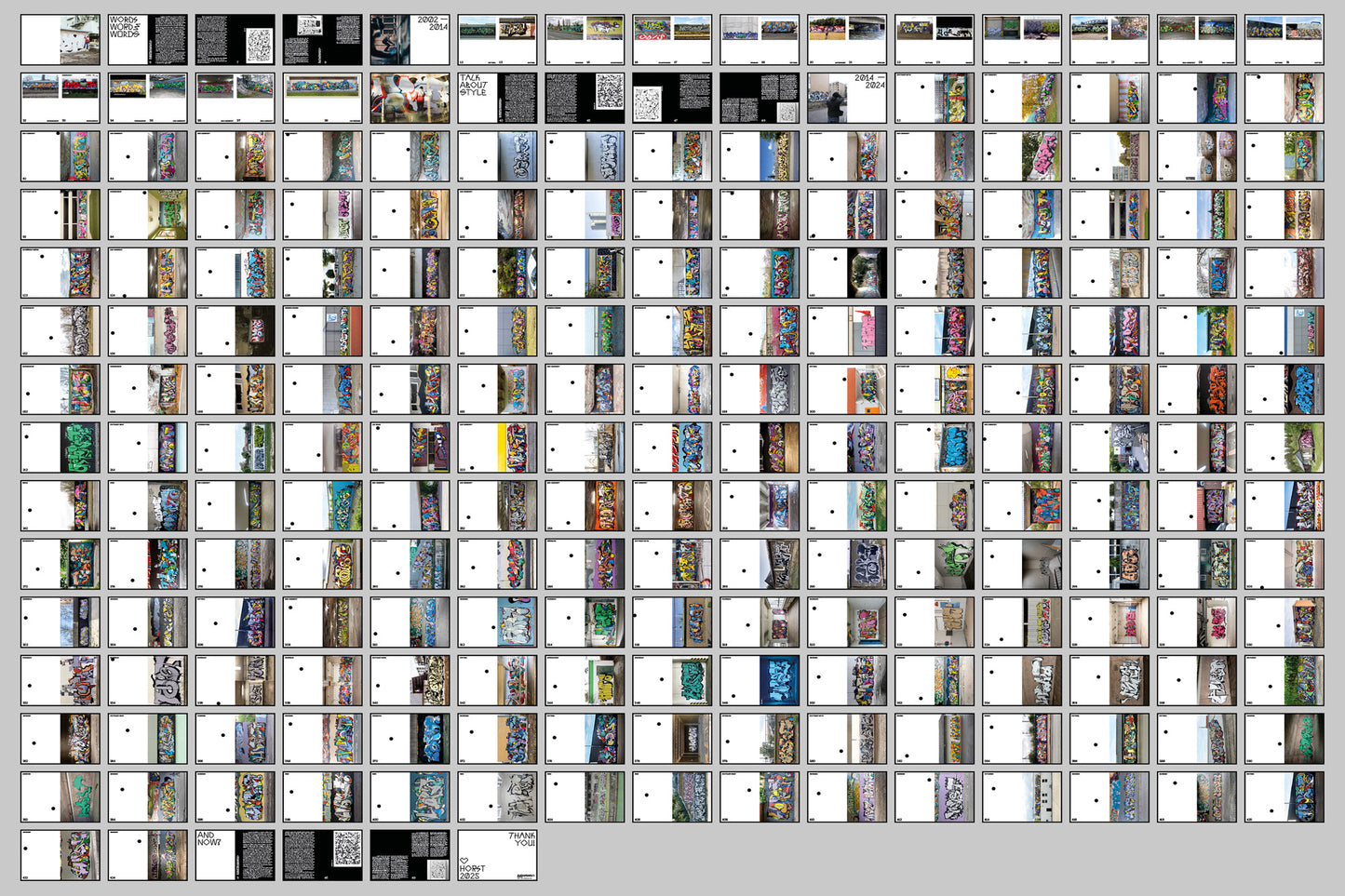Open the black spread just before '2014 — 2024'
Viewport: 1345px width, 896px height.
pos(760,99)
